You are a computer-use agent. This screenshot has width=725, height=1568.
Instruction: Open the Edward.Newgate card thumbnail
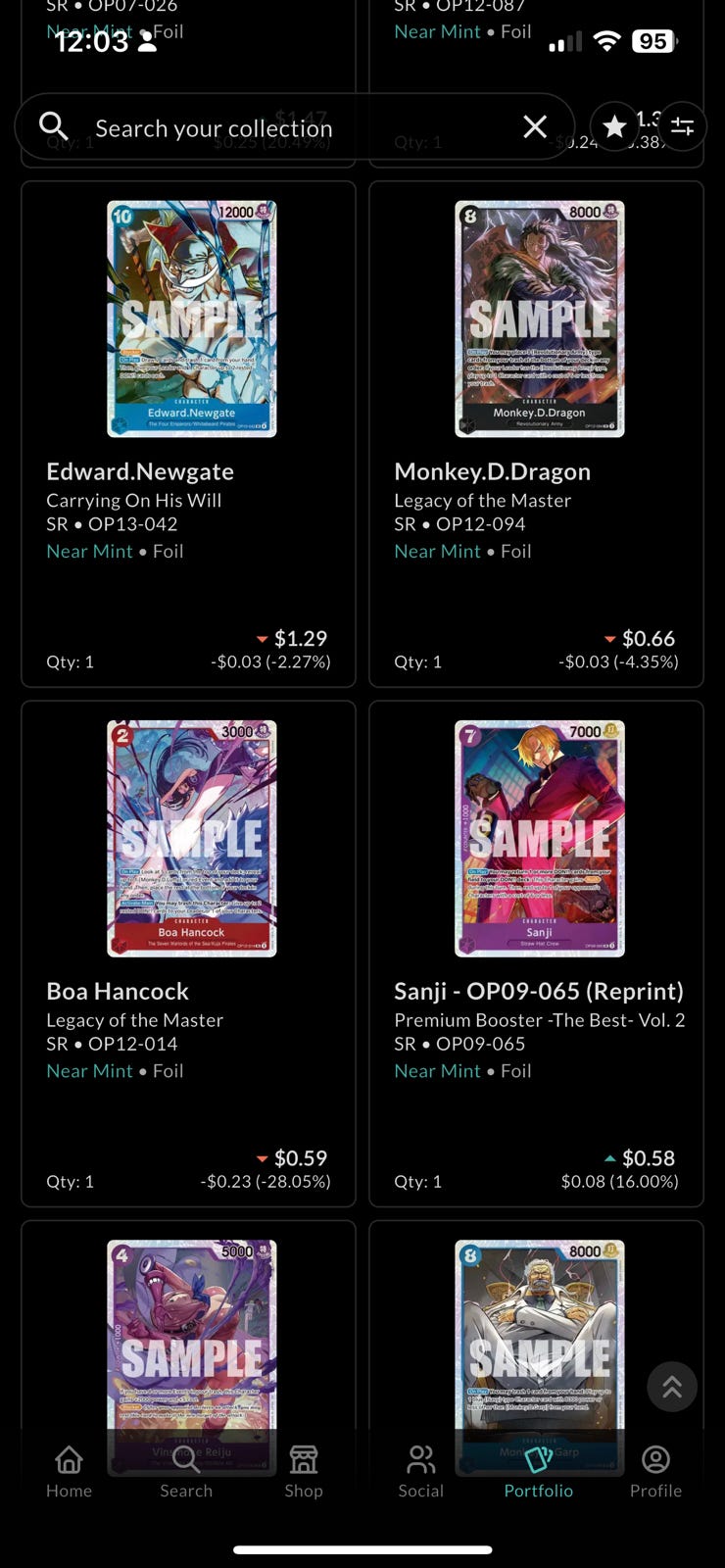pyautogui.click(x=192, y=318)
